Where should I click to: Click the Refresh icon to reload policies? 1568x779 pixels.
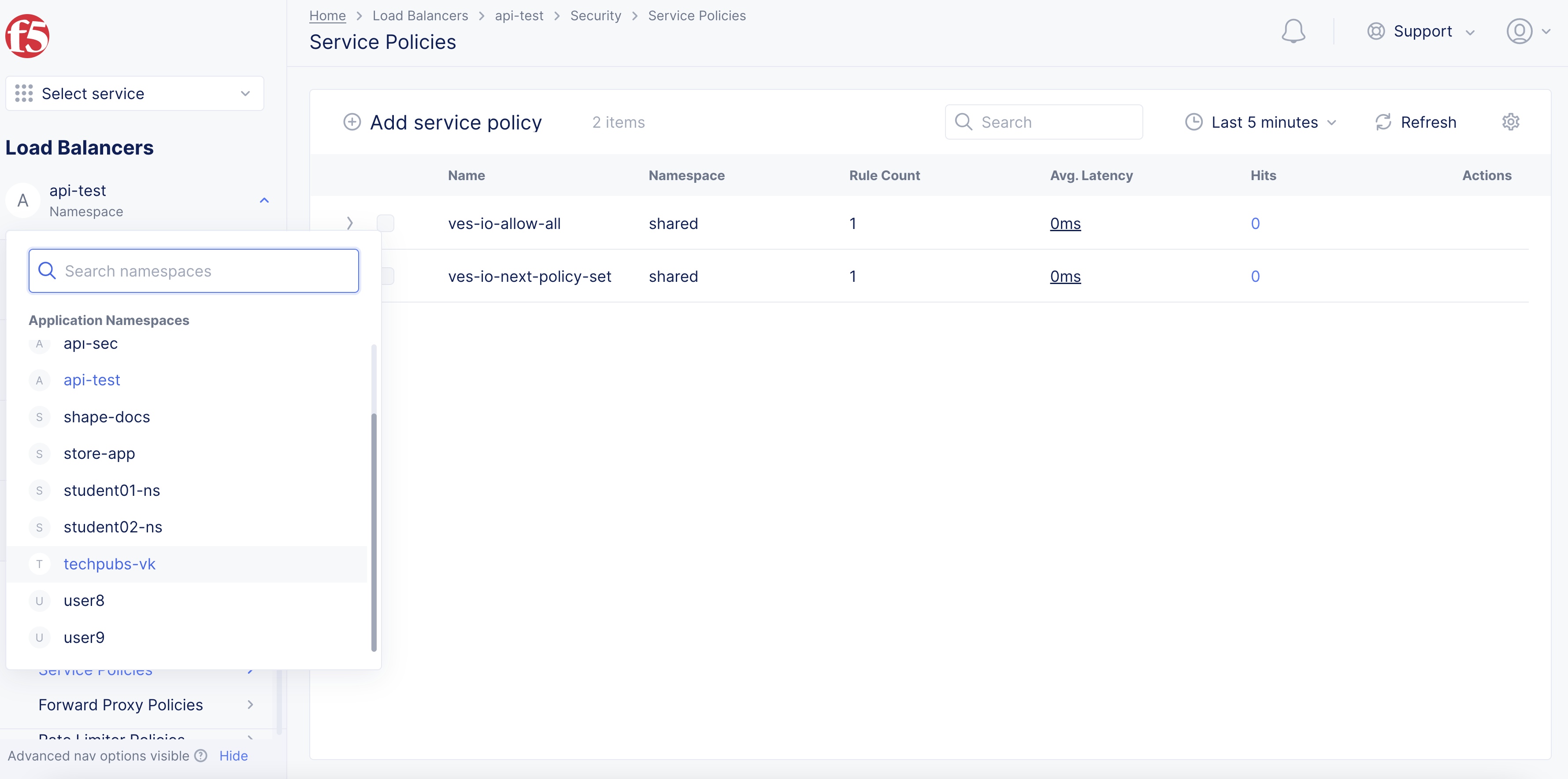[1383, 122]
